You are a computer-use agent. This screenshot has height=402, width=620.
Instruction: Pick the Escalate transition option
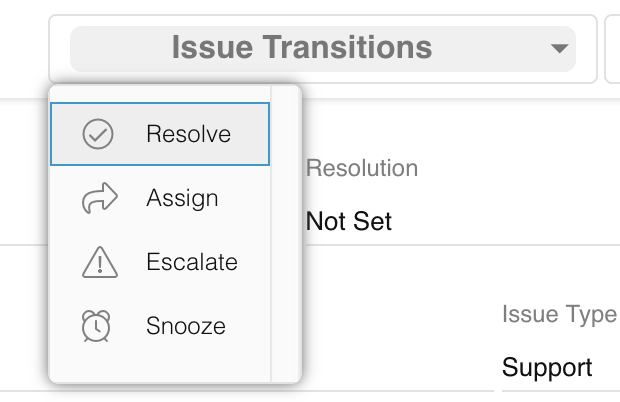[160, 262]
